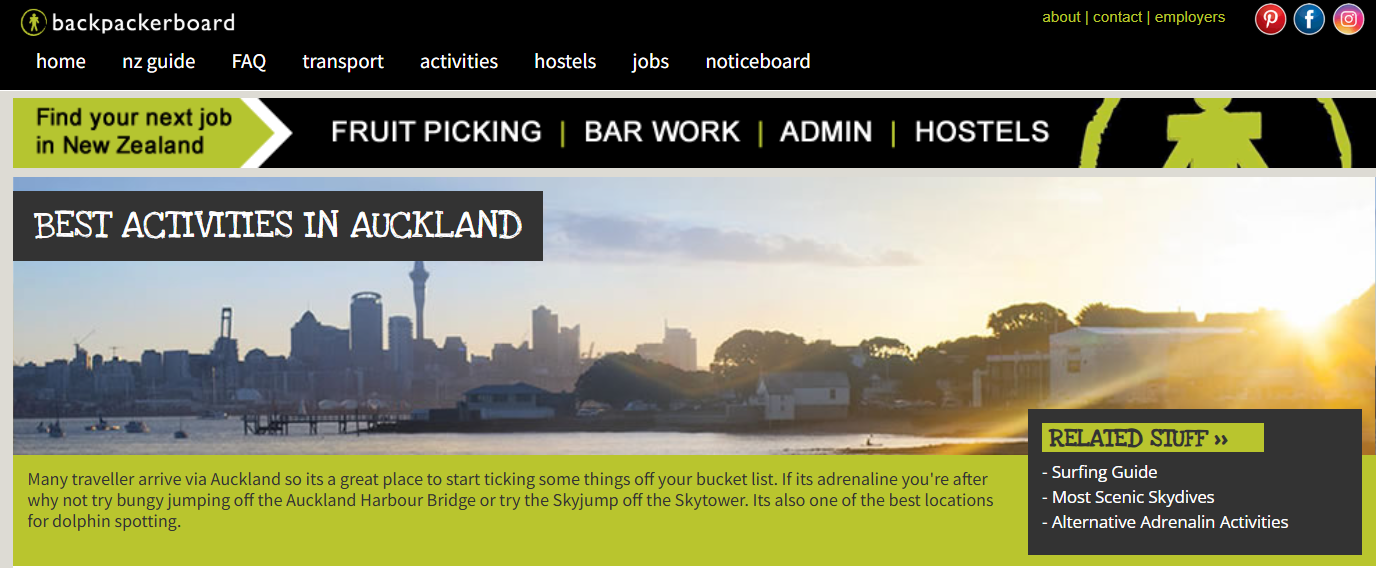1376x568 pixels.
Task: Open the Facebook social icon
Action: 1309,19
